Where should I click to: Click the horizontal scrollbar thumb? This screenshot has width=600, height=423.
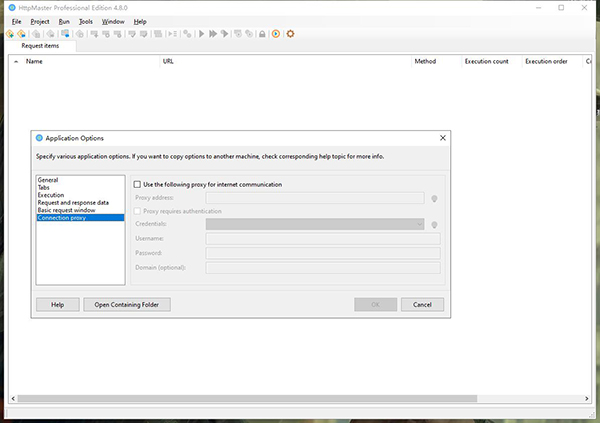247,399
